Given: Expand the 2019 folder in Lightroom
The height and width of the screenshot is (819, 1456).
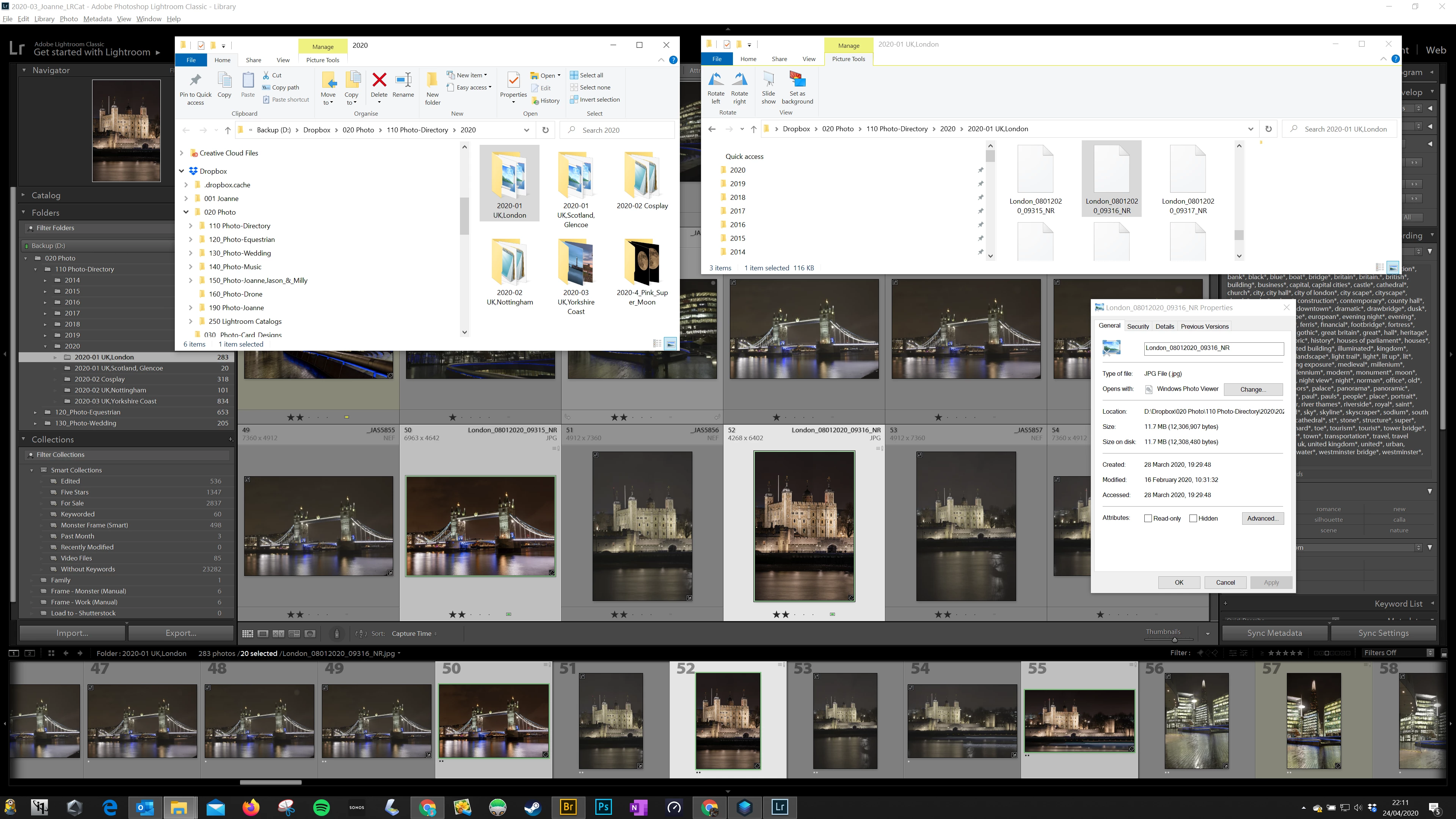Looking at the screenshot, I should coord(45,335).
